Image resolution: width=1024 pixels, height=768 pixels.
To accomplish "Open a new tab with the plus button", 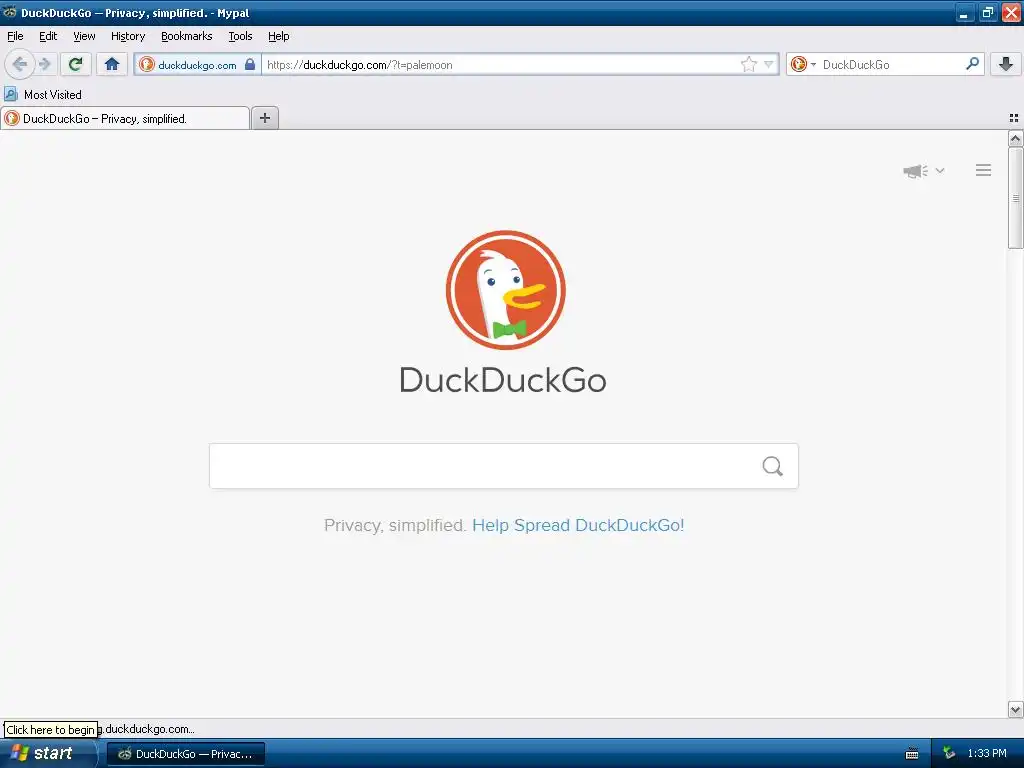I will pyautogui.click(x=264, y=118).
